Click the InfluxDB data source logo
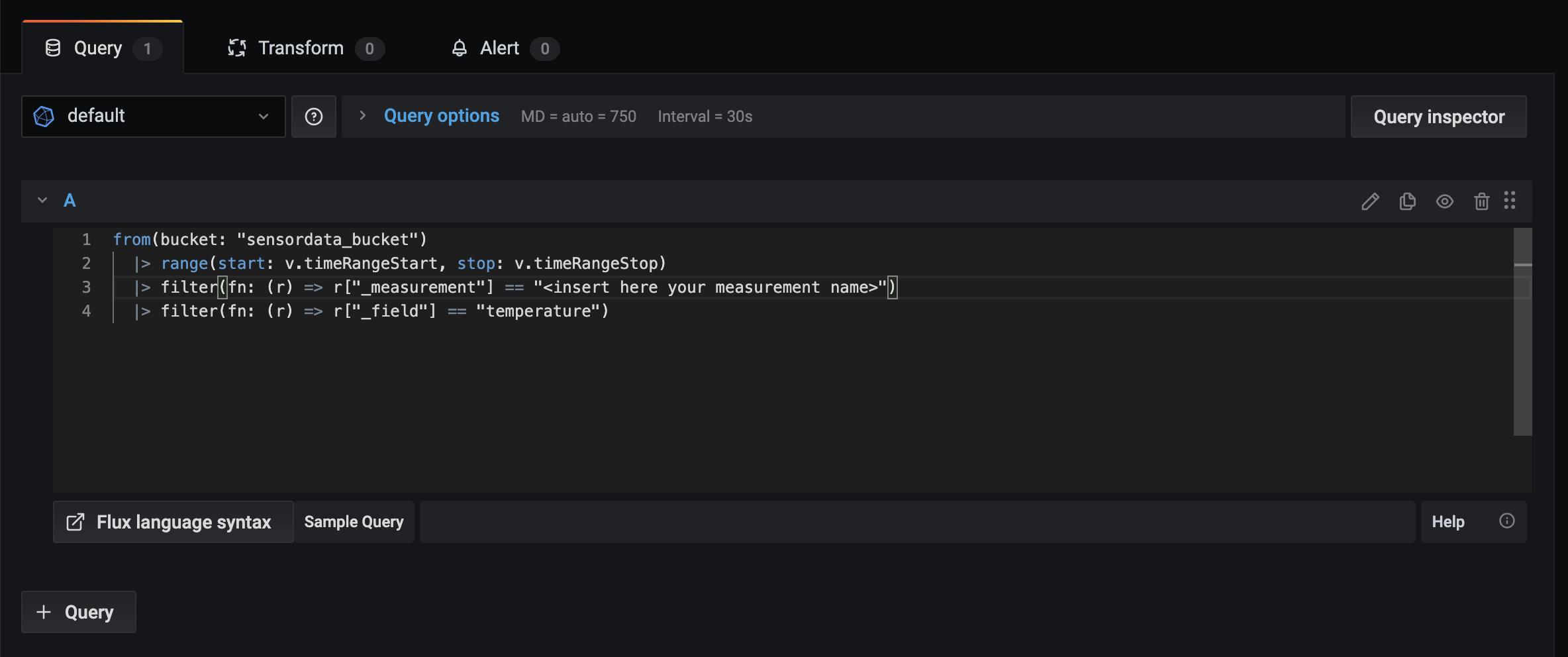This screenshot has width=1568, height=657. pos(44,117)
